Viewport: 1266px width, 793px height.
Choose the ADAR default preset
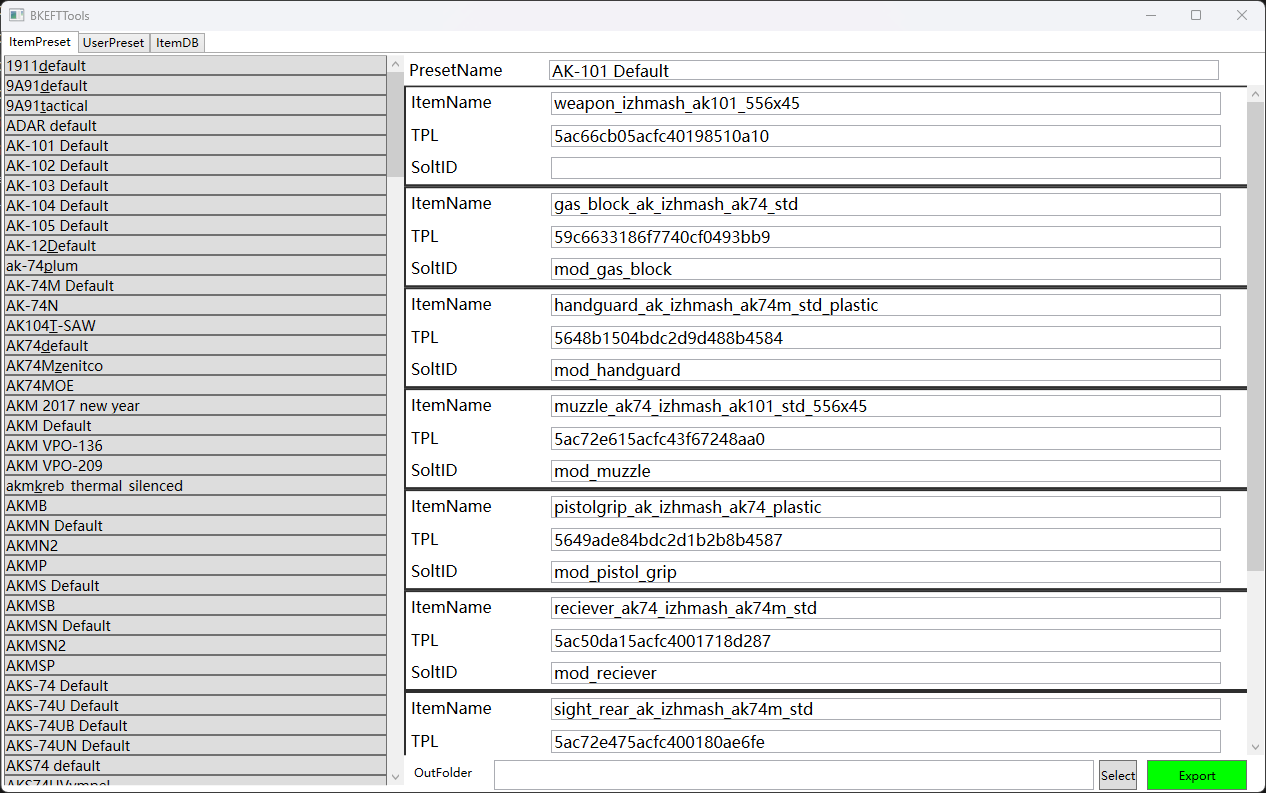point(195,126)
